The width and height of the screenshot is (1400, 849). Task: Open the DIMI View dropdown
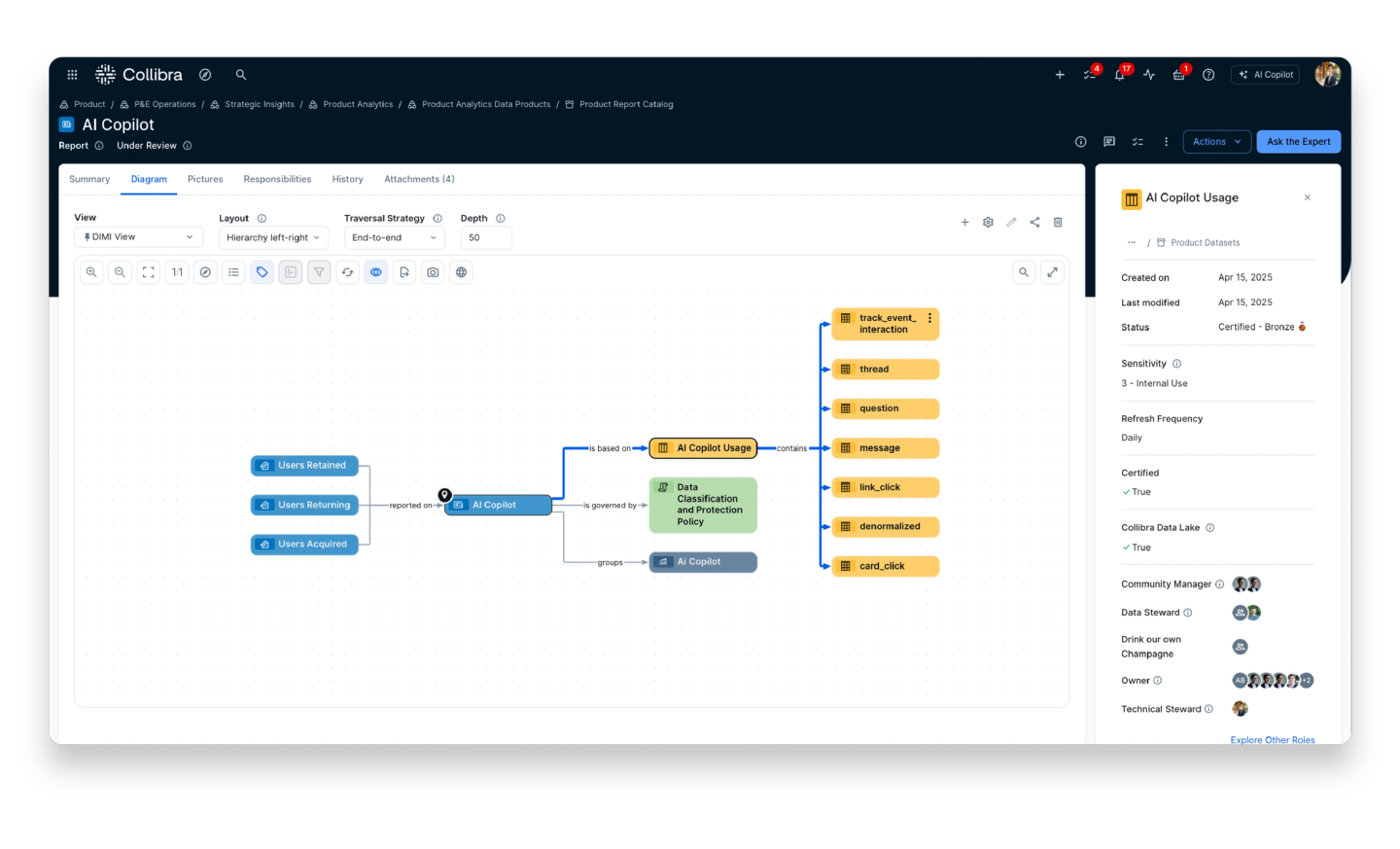[x=138, y=236]
